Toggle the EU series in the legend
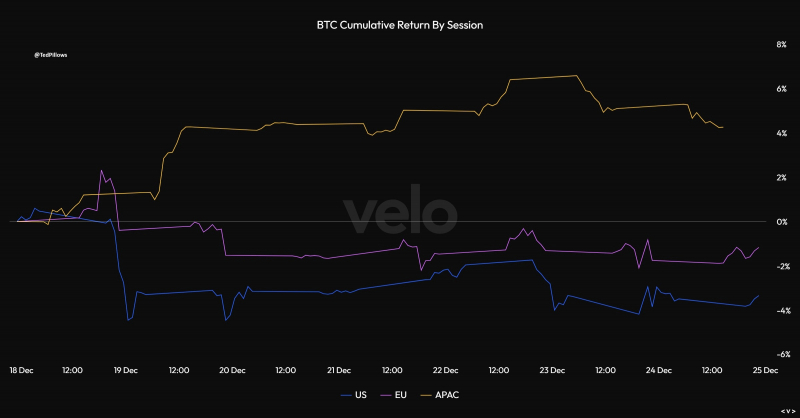Viewport: 800px width, 418px height. coord(394,395)
